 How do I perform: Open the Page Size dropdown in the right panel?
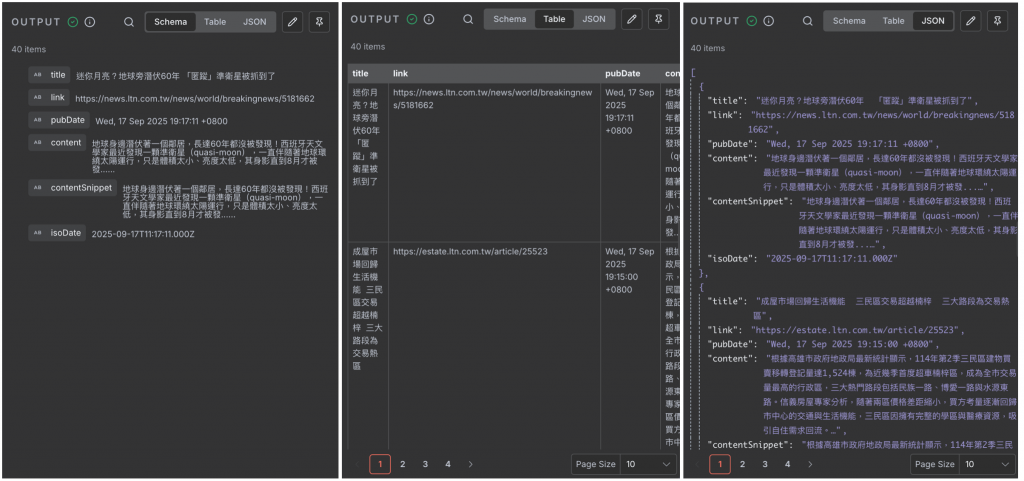point(987,464)
